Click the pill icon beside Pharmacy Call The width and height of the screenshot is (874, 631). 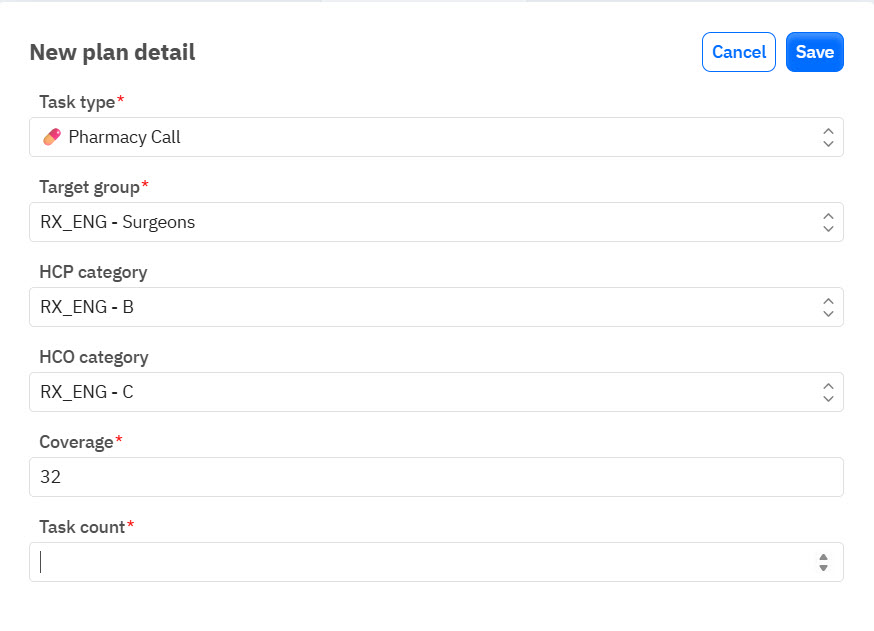(x=51, y=137)
